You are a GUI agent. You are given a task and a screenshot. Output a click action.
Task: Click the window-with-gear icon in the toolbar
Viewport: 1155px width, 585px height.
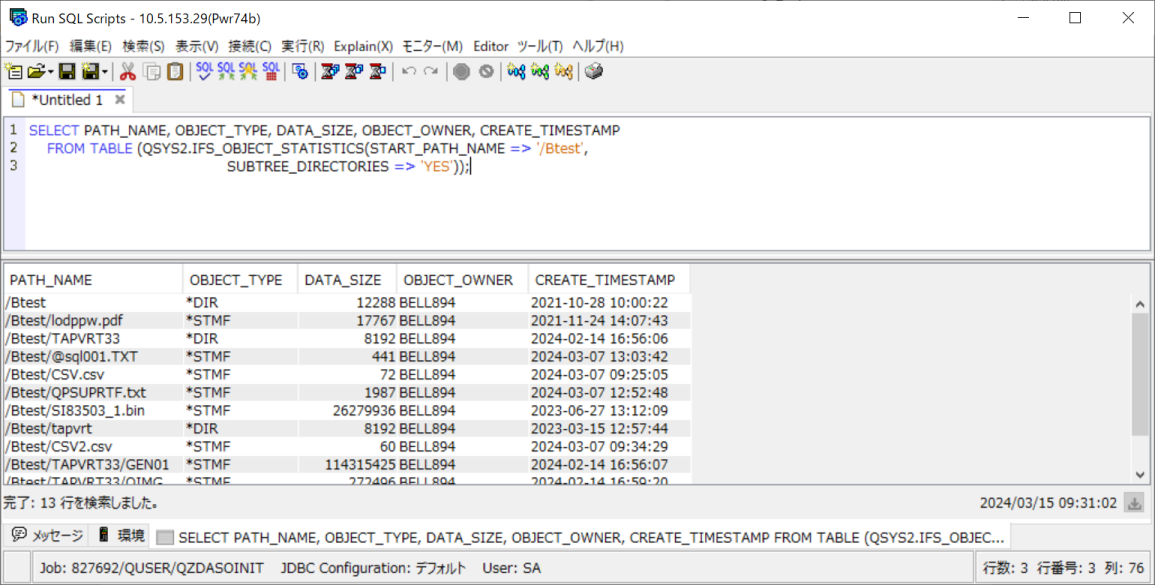coord(300,71)
